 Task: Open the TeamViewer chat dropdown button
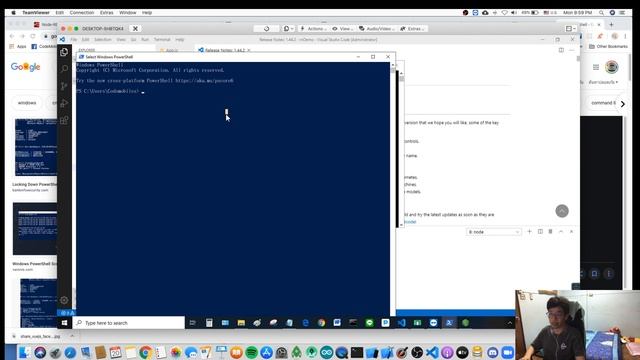click(x=289, y=29)
